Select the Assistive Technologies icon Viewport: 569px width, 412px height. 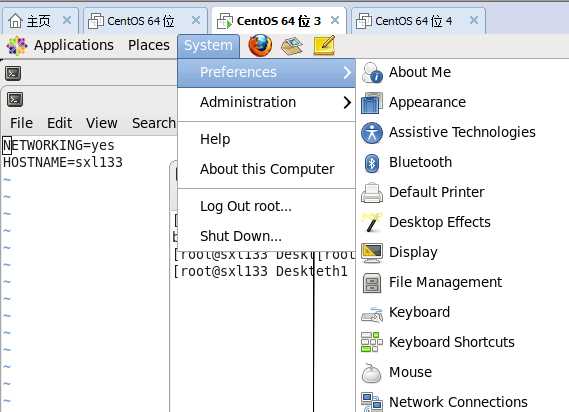[372, 132]
